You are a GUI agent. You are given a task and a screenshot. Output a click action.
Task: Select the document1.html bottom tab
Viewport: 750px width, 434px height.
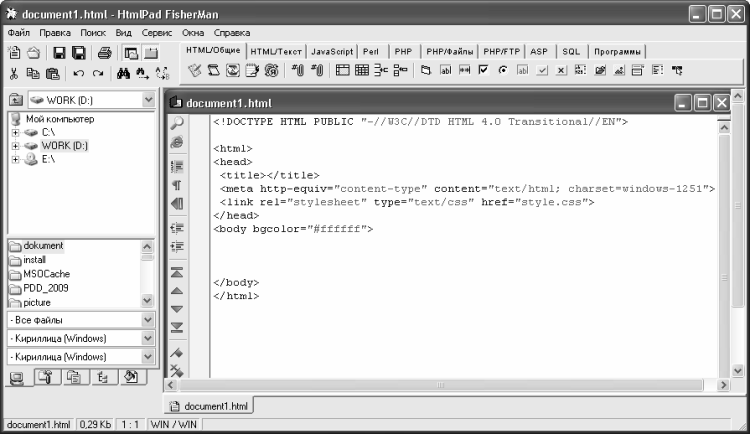[209, 406]
